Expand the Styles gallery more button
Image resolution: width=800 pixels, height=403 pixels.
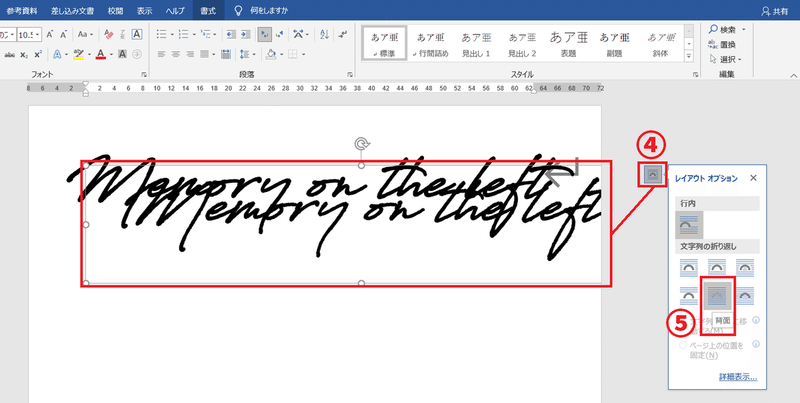pos(689,56)
